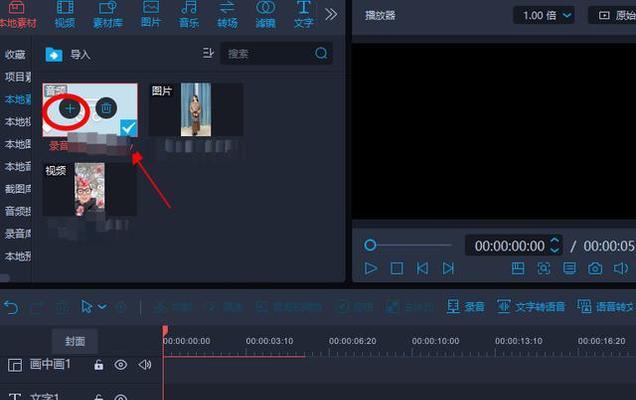This screenshot has width=636, height=400.
Task: Play the preview
Action: tap(371, 269)
